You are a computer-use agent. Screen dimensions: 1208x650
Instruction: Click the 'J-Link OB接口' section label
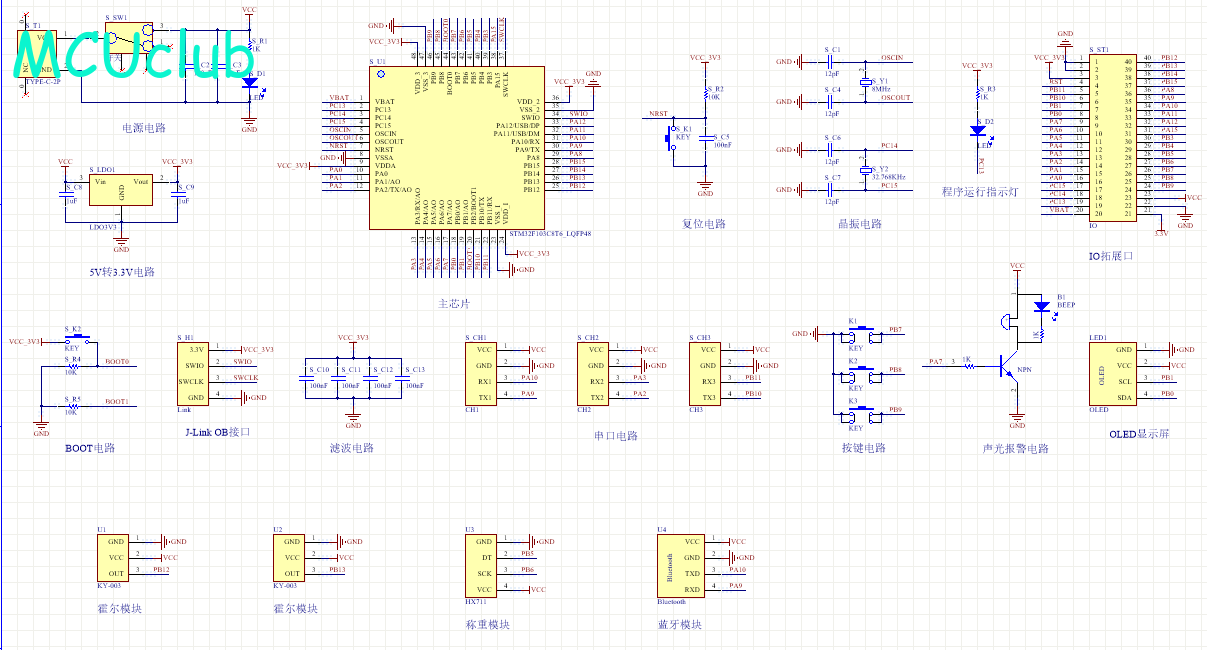coord(217,432)
